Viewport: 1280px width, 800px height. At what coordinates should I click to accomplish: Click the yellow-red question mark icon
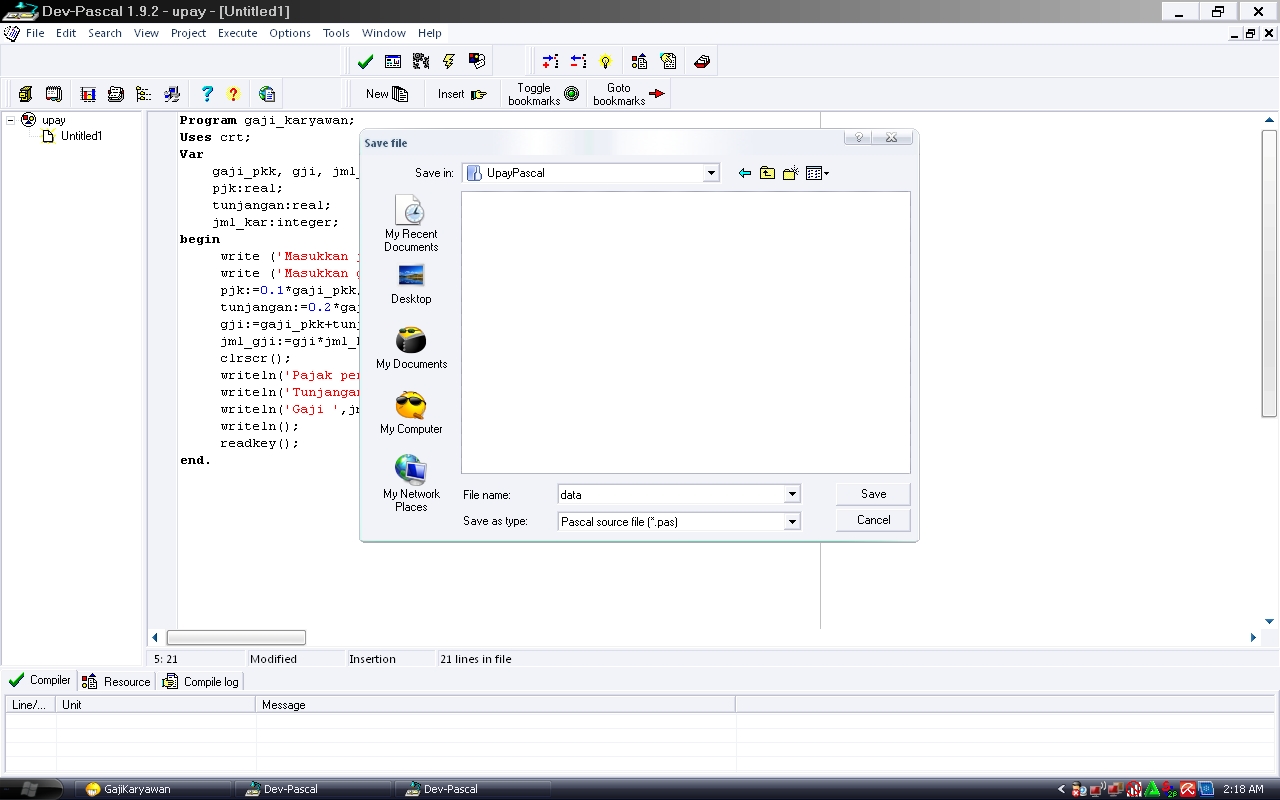click(234, 94)
